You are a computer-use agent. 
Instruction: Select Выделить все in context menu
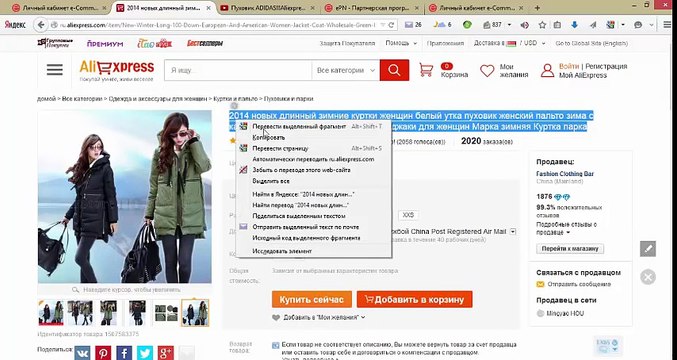(314, 181)
